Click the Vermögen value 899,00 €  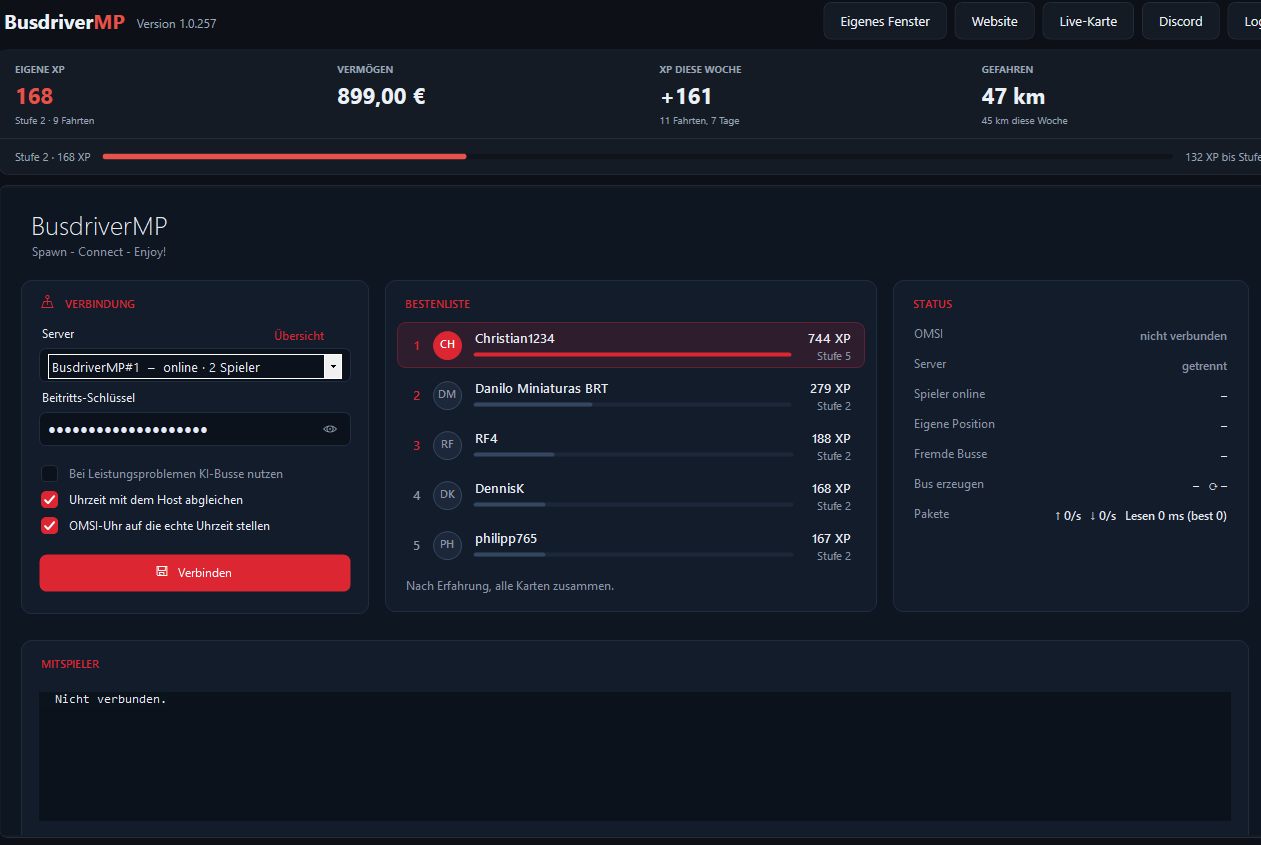coord(382,96)
